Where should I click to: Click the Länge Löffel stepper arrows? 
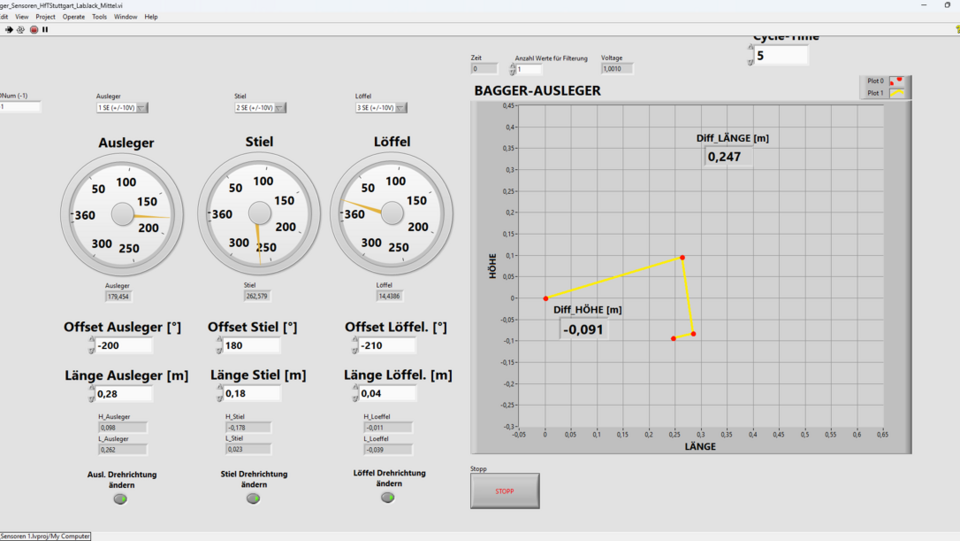coord(355,393)
